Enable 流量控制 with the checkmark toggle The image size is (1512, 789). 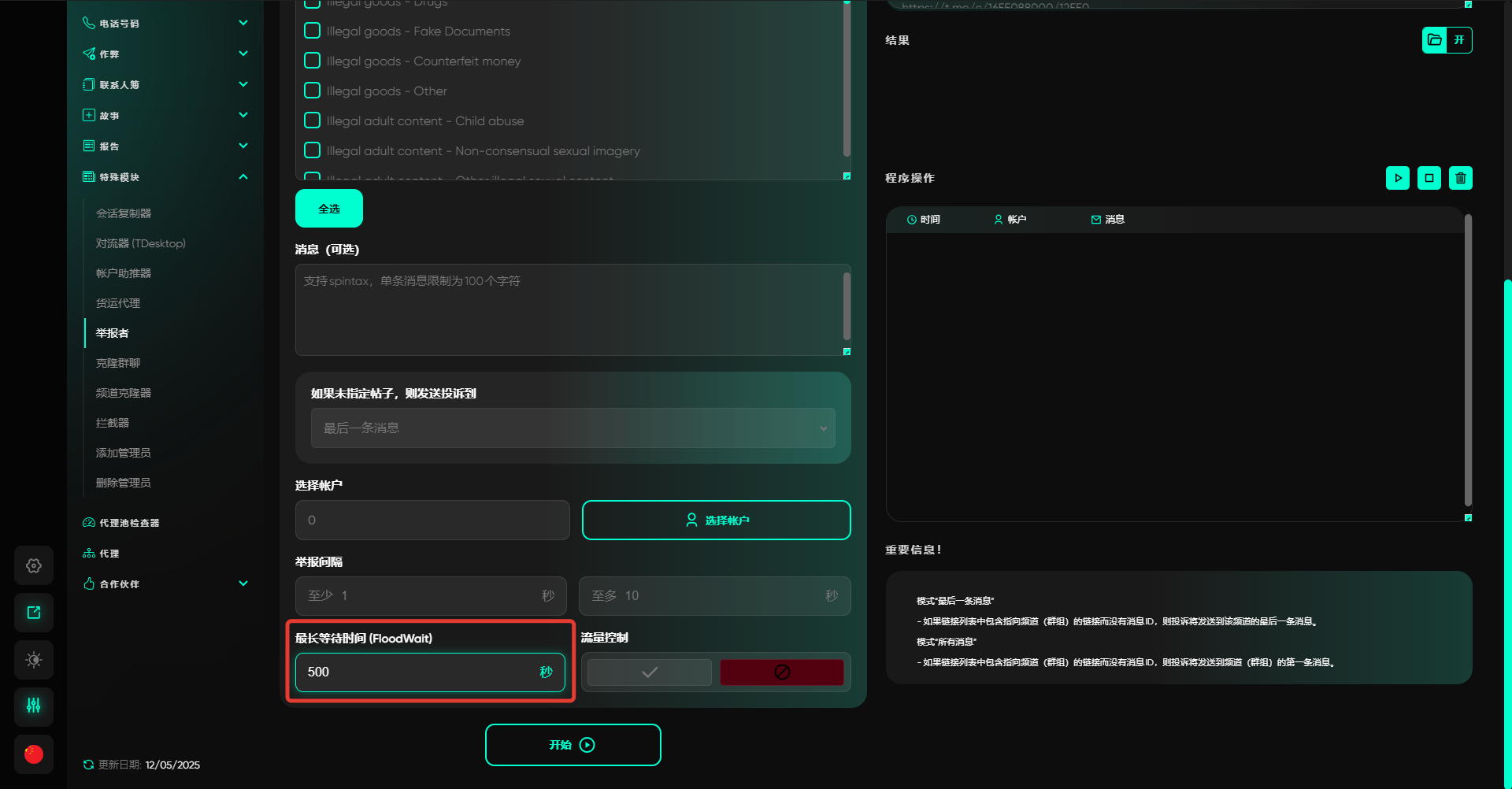(649, 672)
